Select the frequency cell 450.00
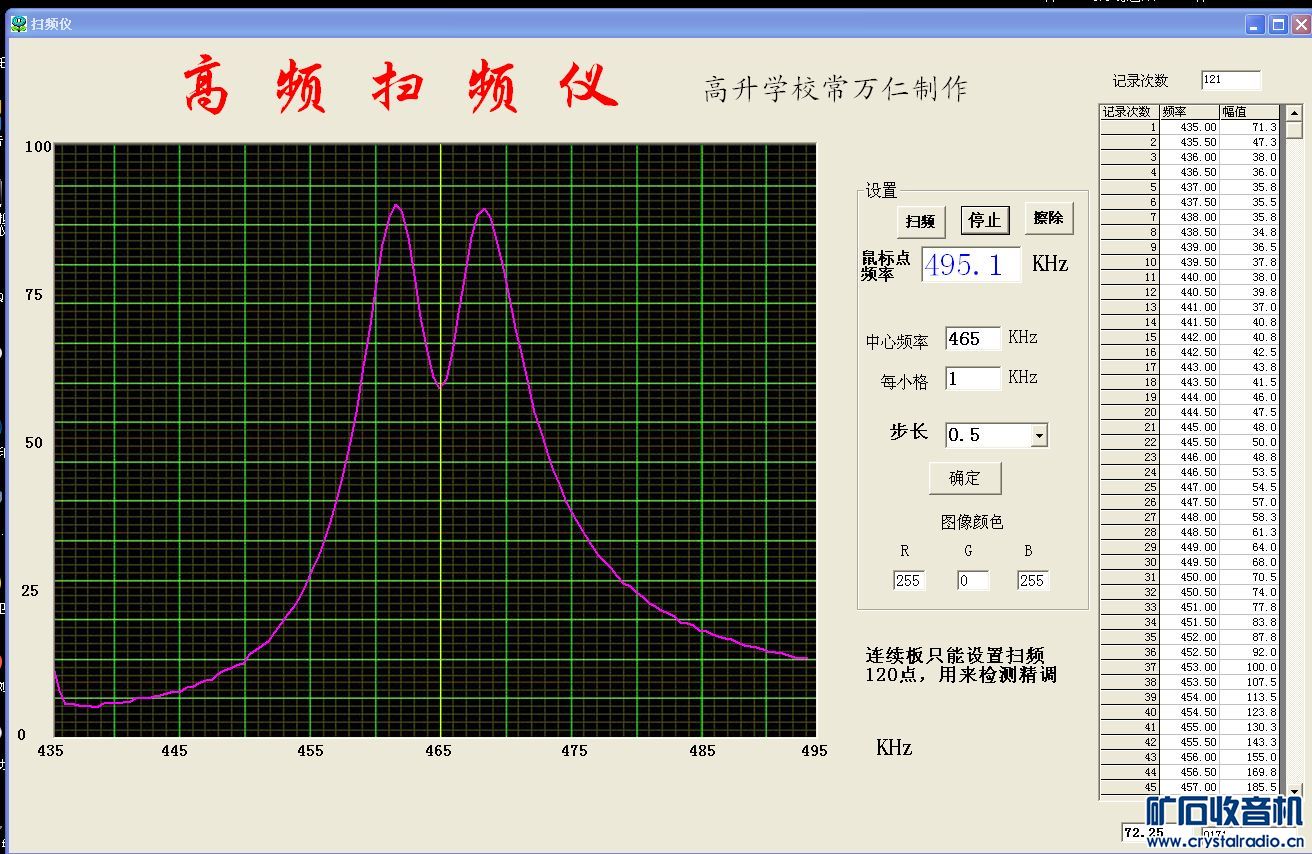Viewport: 1312px width, 854px height. [x=1189, y=577]
